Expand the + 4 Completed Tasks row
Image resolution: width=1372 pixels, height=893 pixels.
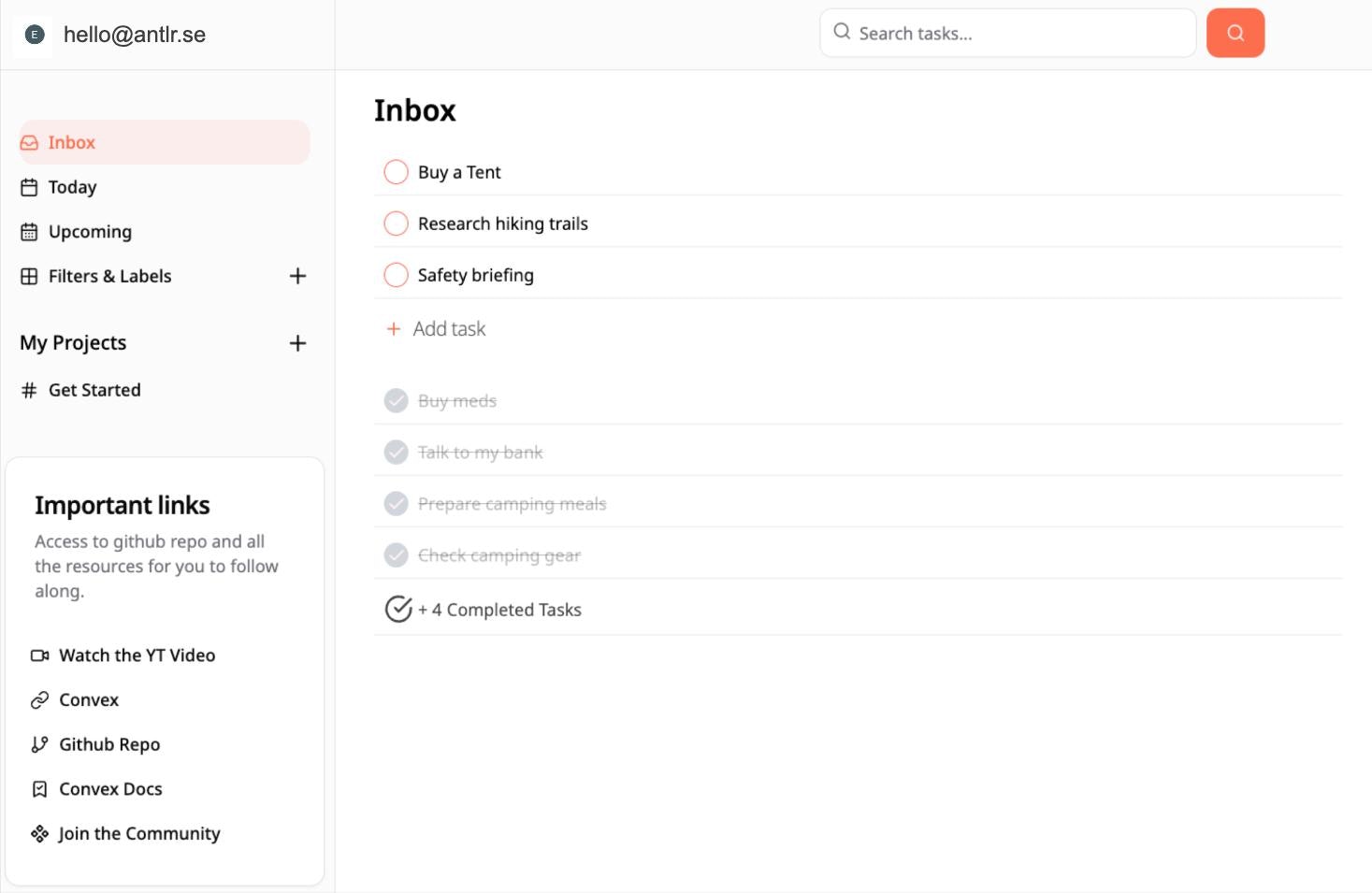(858, 609)
